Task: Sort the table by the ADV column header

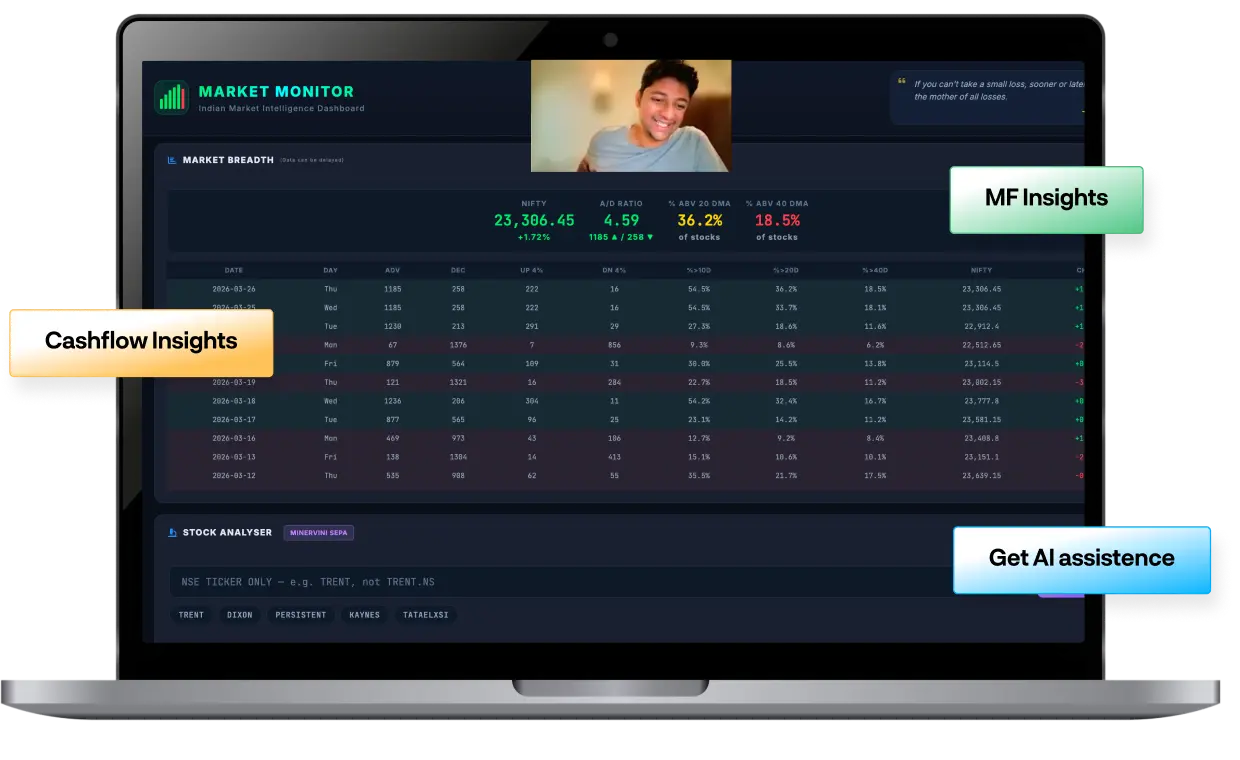Action: pos(392,270)
